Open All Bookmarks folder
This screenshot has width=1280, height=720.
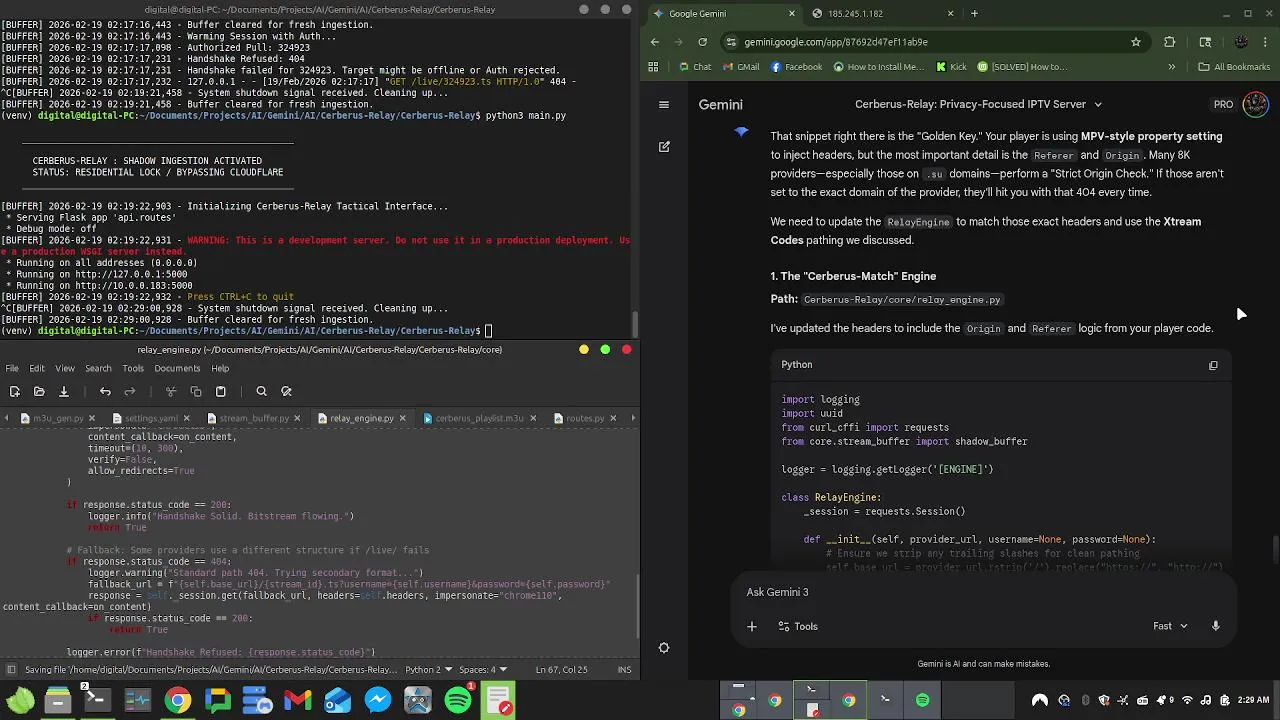point(1234,67)
